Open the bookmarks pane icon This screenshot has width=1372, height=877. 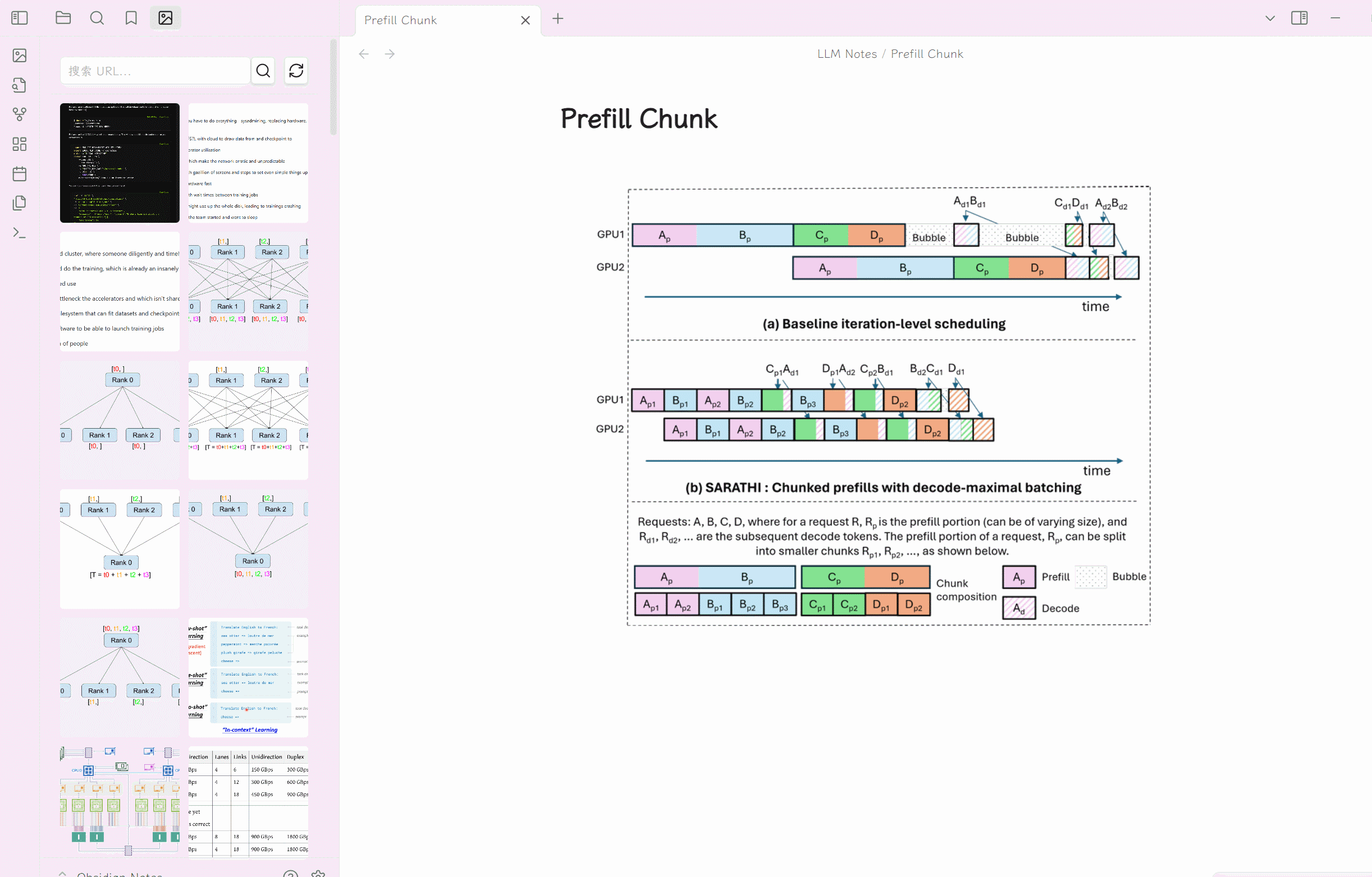[x=131, y=18]
